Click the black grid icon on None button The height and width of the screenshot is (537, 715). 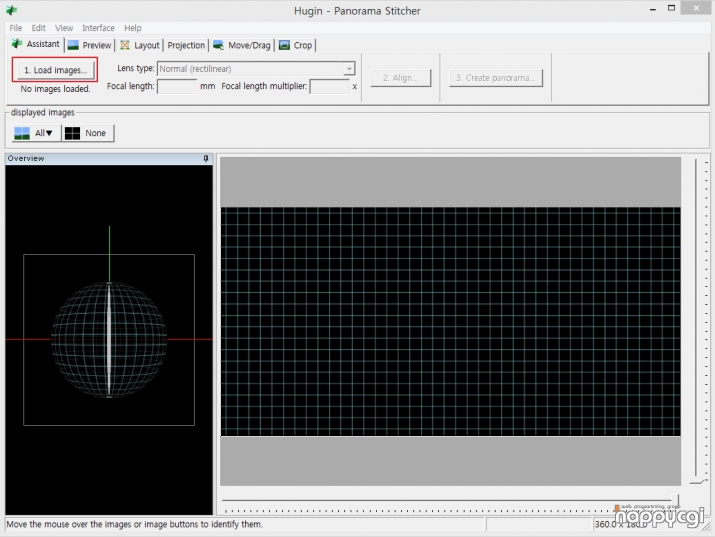click(72, 133)
